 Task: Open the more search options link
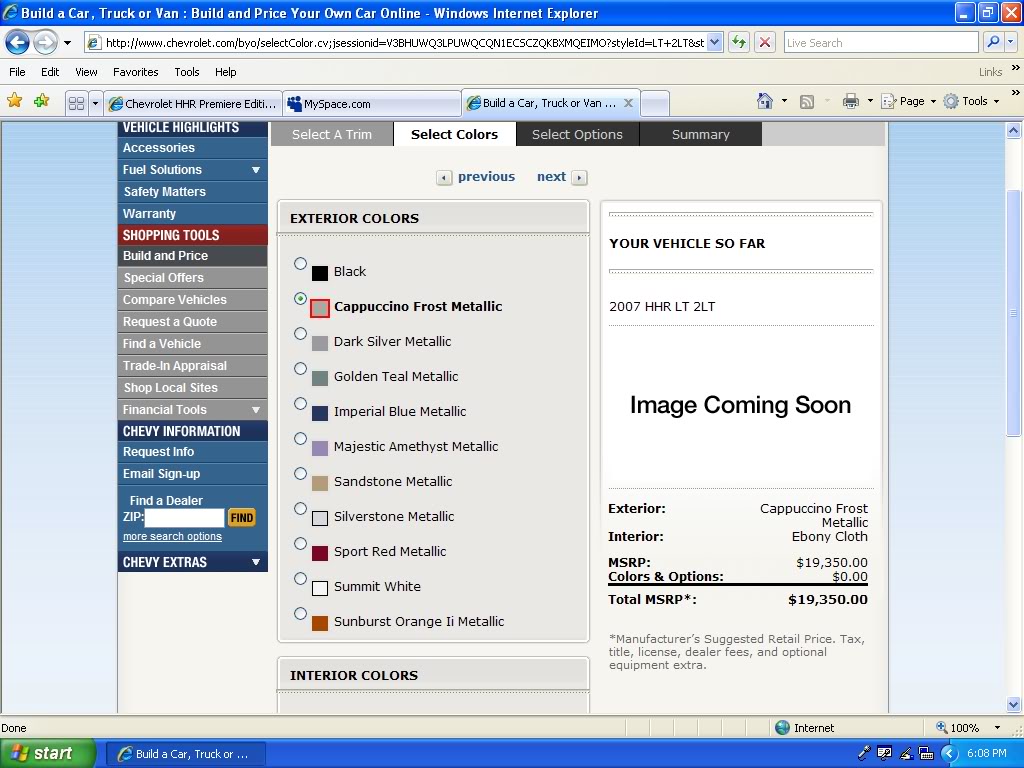click(x=170, y=536)
